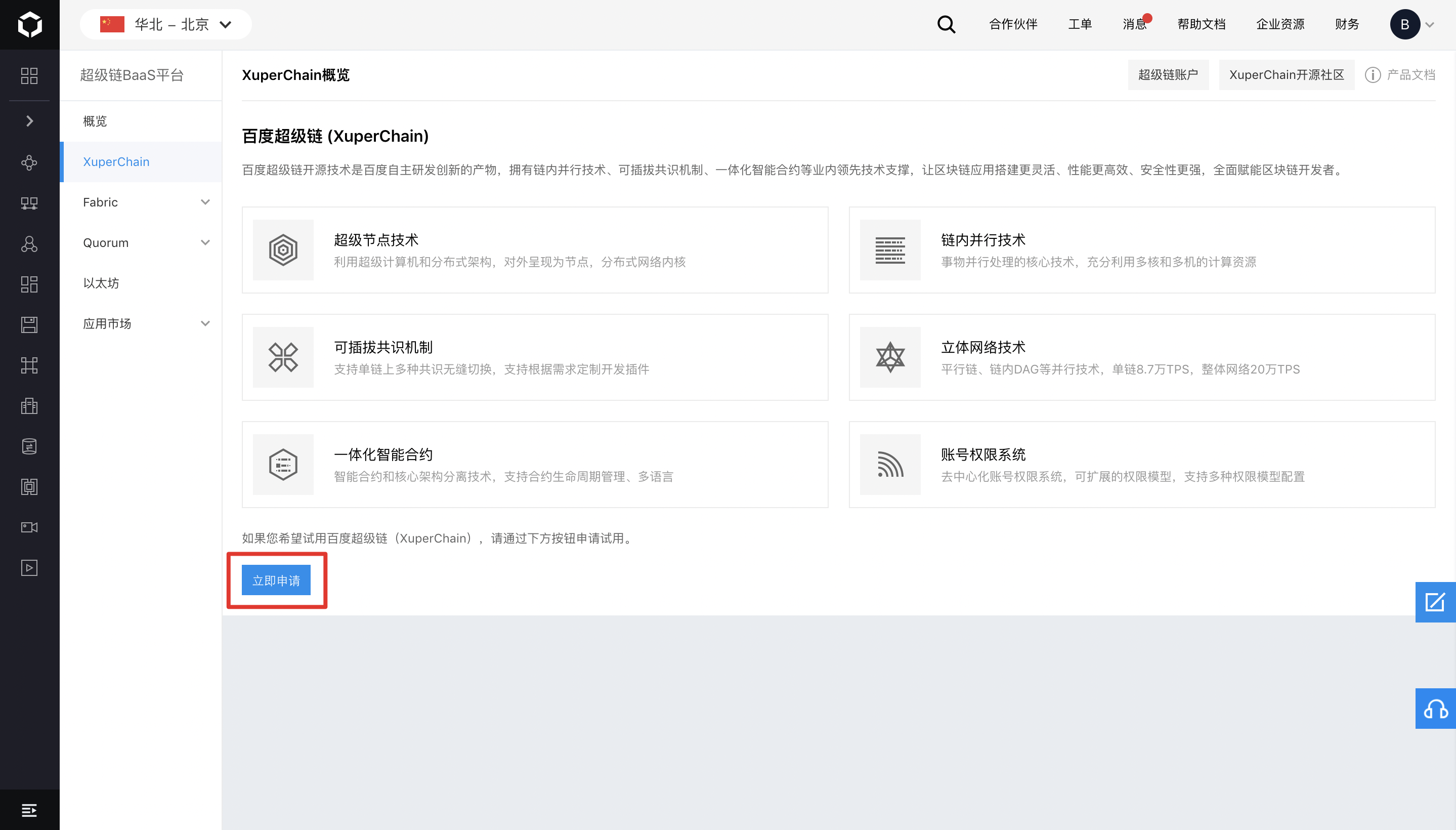The height and width of the screenshot is (830, 1456).
Task: Click the 链内并行技术 lines icon
Action: tap(890, 250)
